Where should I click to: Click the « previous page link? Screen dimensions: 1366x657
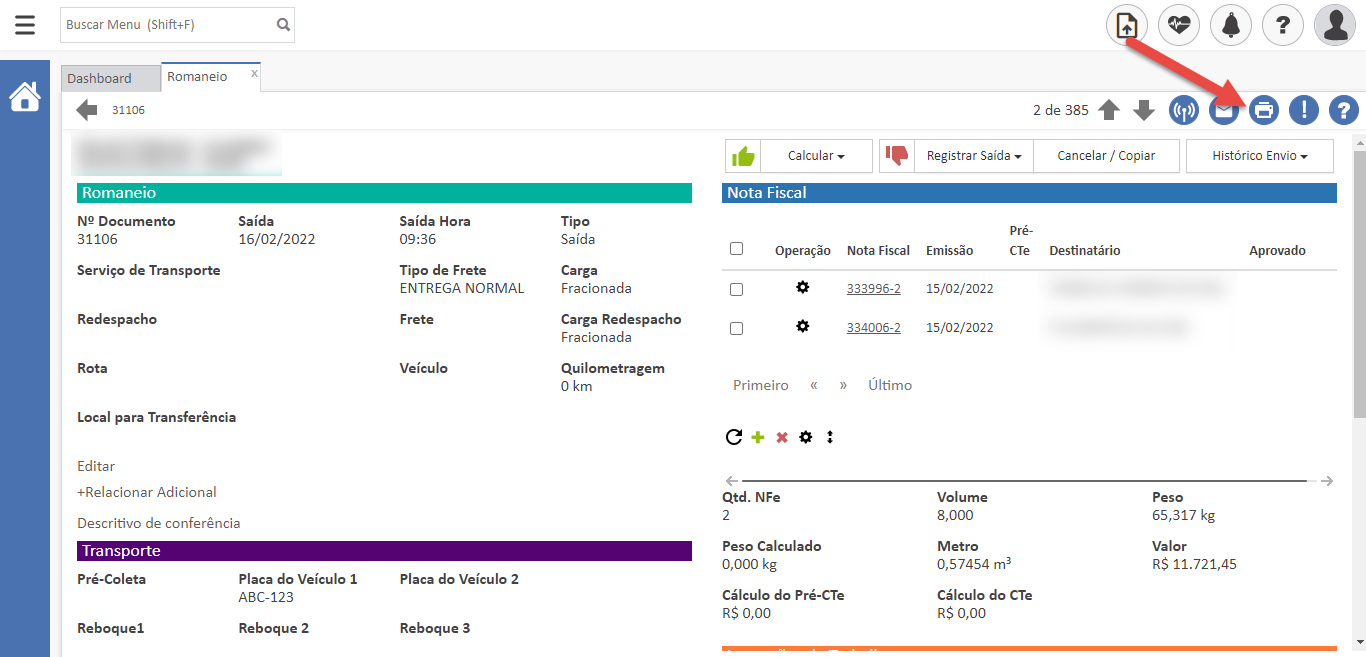coord(814,385)
